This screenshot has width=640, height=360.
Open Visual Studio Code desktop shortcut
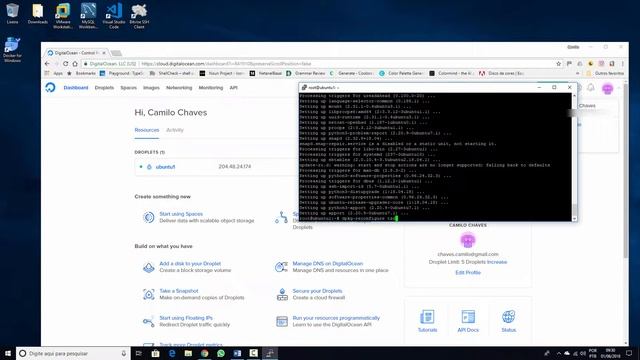114,16
